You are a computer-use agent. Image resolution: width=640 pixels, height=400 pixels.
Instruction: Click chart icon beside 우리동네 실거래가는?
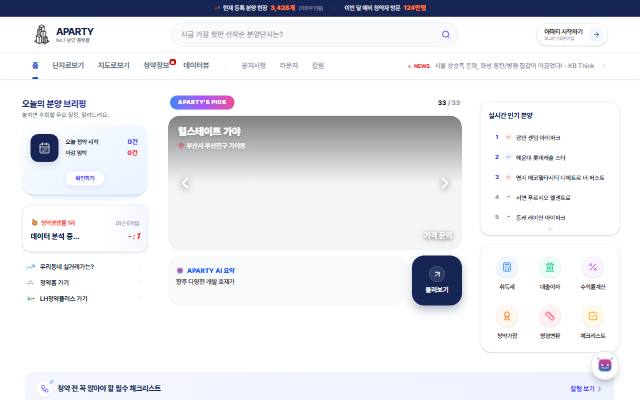click(x=31, y=267)
